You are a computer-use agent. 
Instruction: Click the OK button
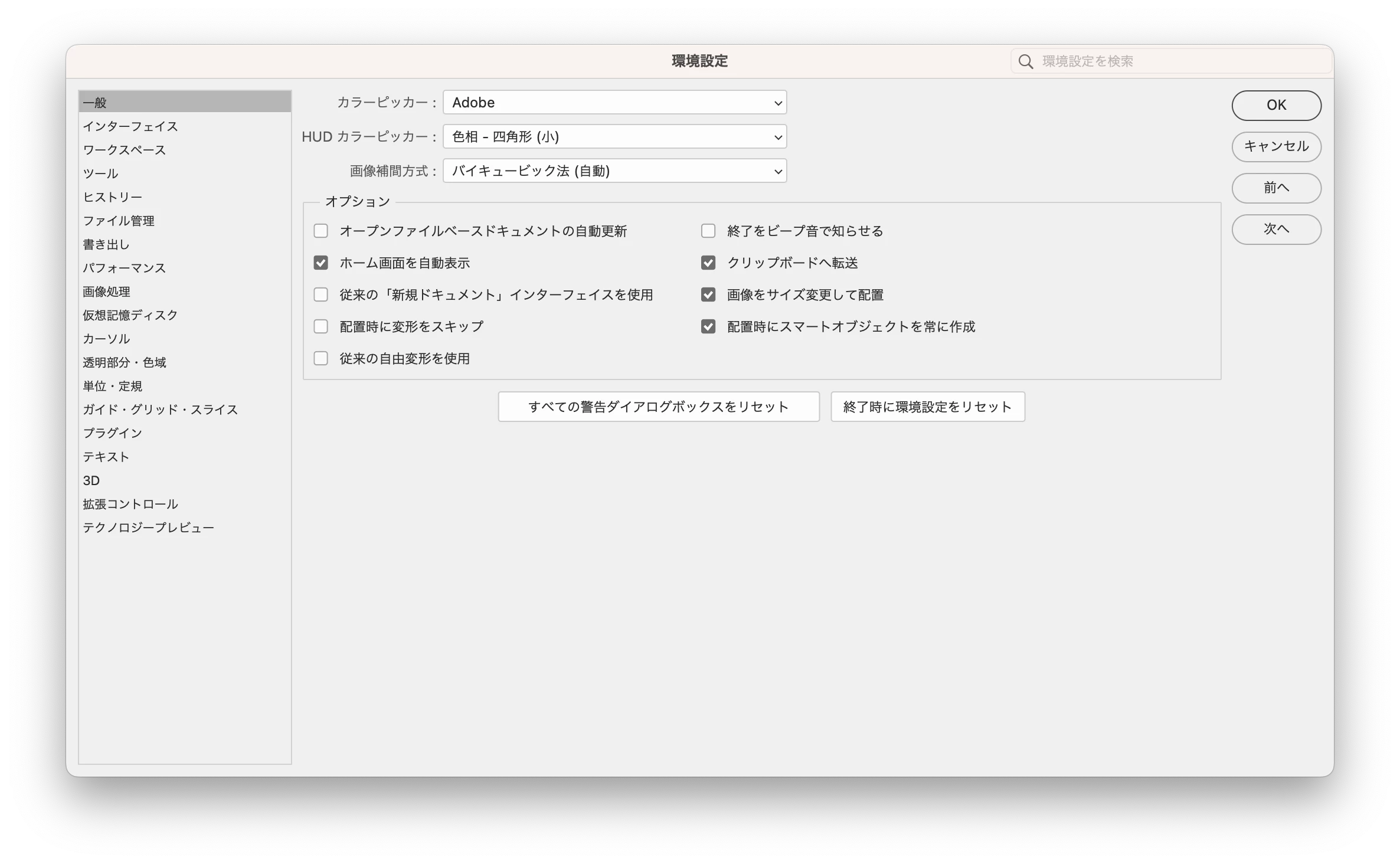[1276, 105]
